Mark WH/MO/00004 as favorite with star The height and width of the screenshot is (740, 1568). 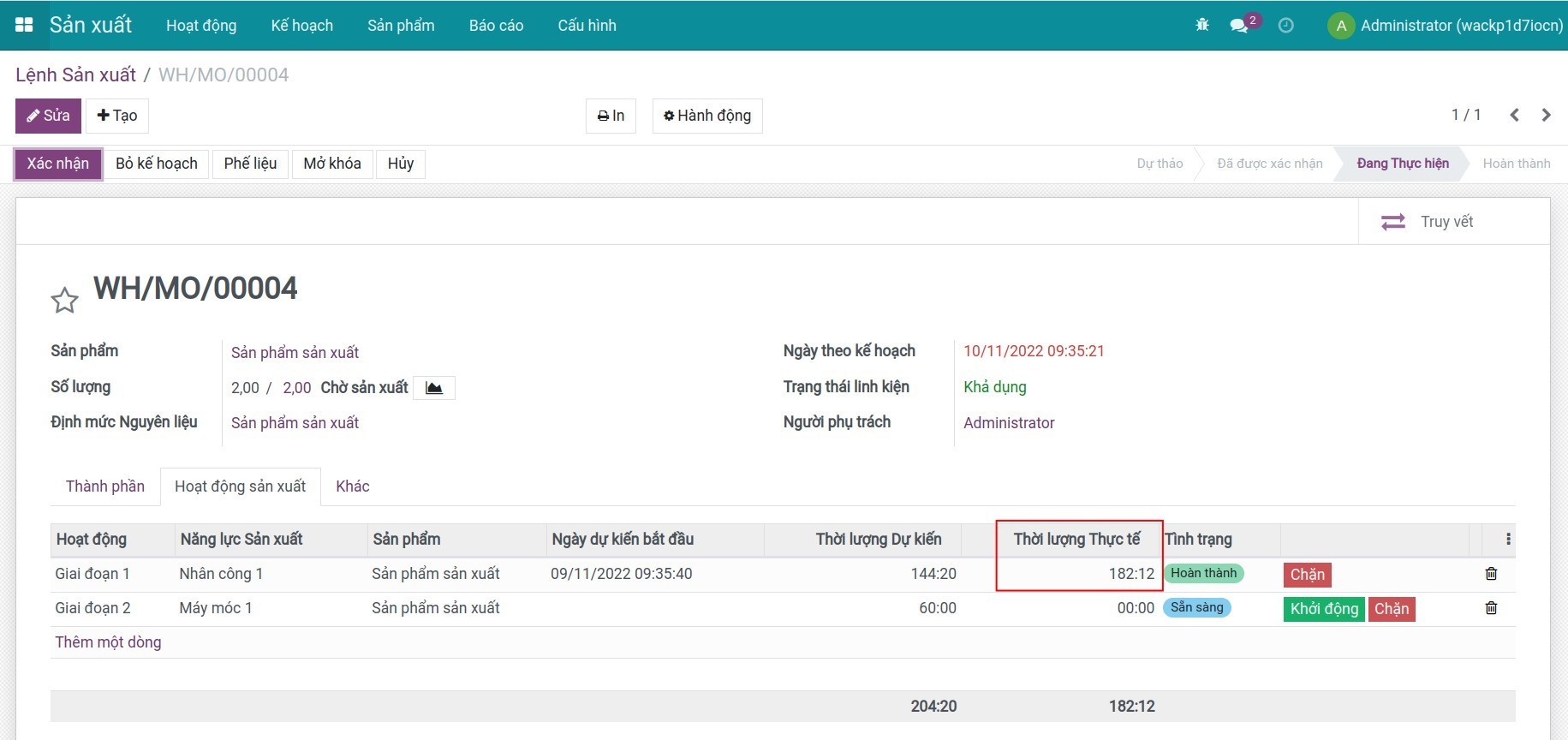point(64,301)
